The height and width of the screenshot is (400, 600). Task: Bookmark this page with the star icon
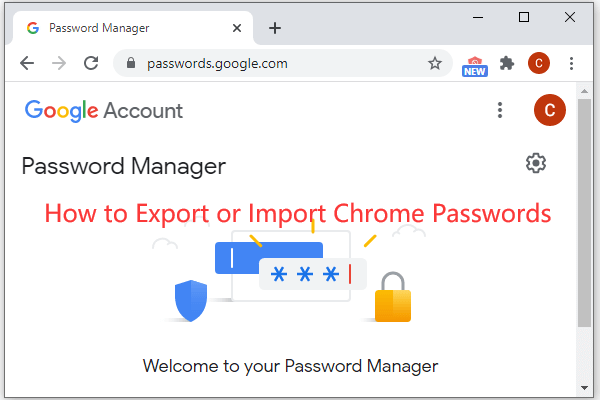tap(435, 63)
